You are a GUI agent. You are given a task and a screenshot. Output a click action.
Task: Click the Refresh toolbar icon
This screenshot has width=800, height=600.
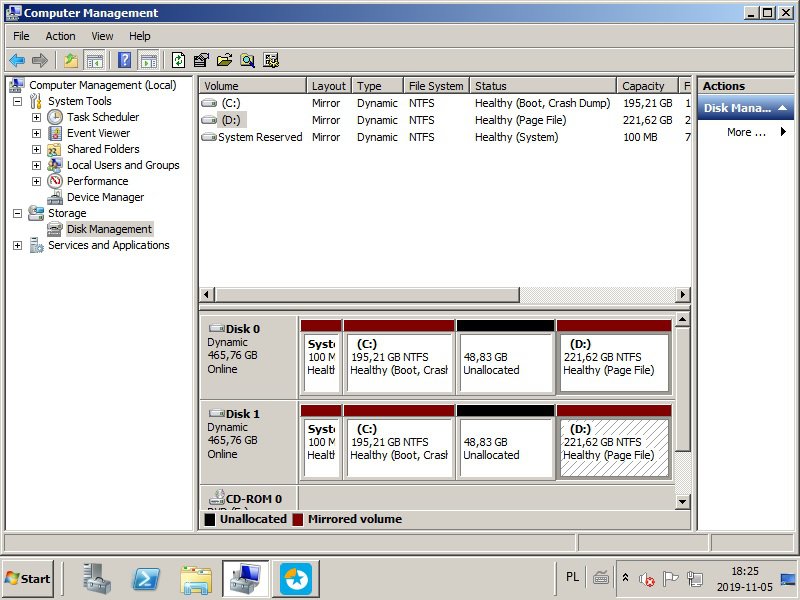pos(178,60)
